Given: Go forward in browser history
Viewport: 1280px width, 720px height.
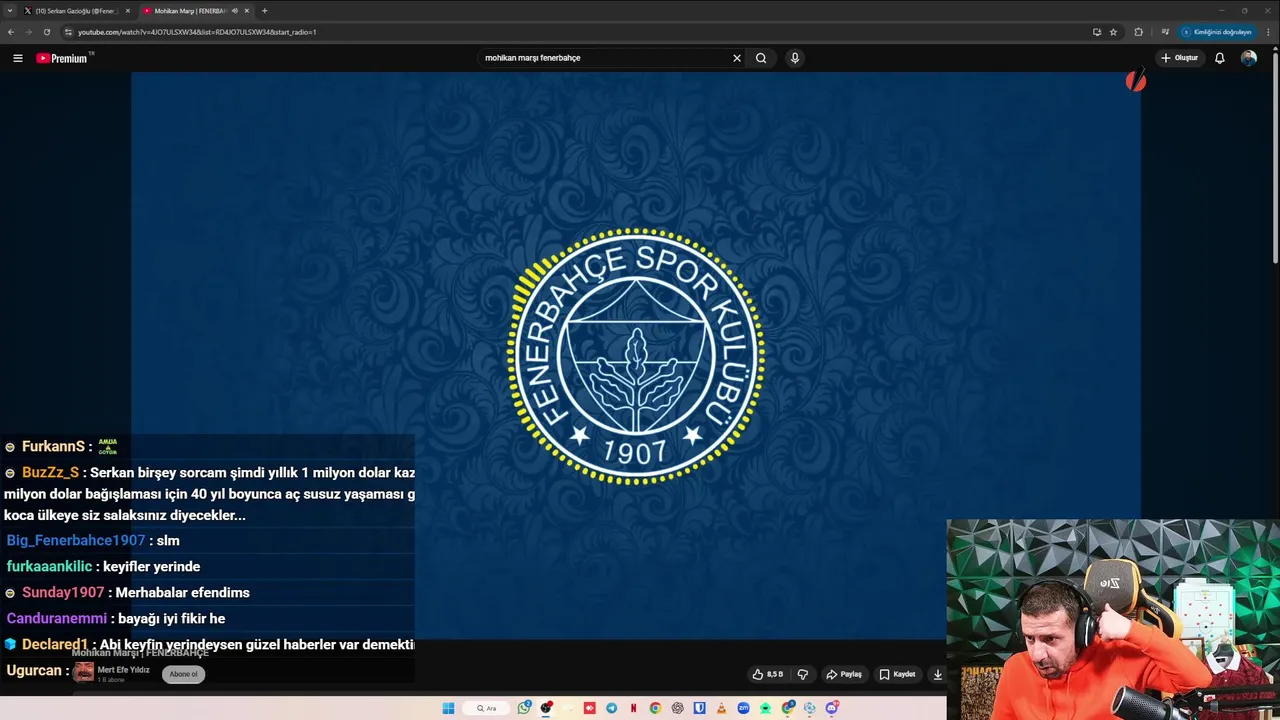Looking at the screenshot, I should [29, 32].
